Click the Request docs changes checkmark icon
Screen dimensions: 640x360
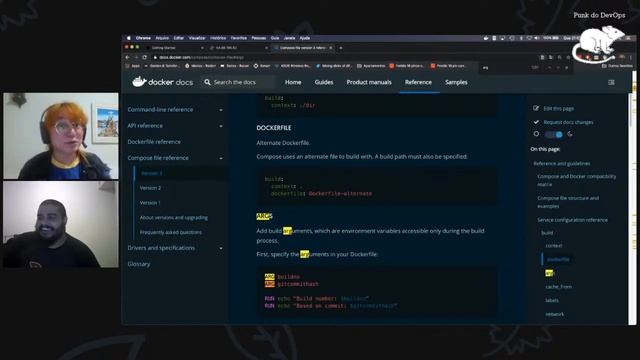click(536, 122)
